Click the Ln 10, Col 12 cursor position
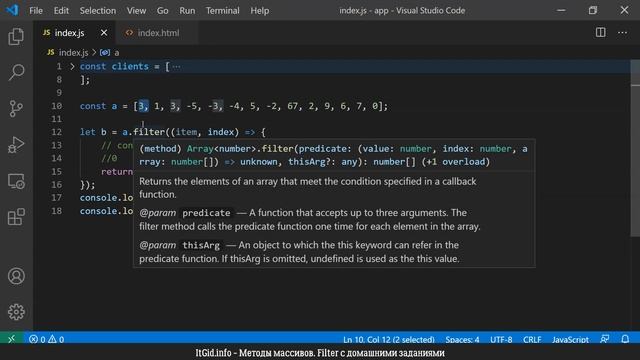 (x=389, y=339)
